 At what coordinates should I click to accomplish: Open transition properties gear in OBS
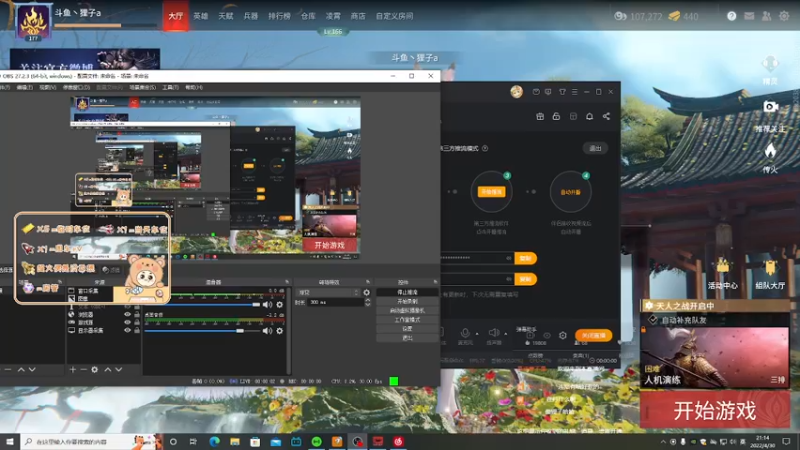(x=366, y=292)
